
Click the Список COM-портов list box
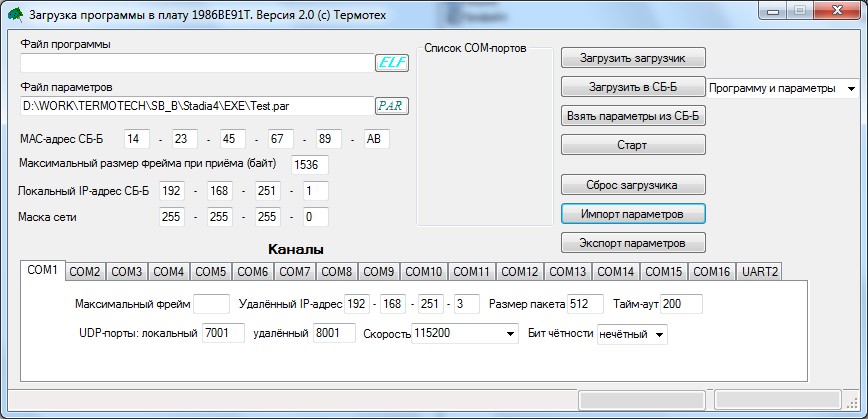(485, 138)
